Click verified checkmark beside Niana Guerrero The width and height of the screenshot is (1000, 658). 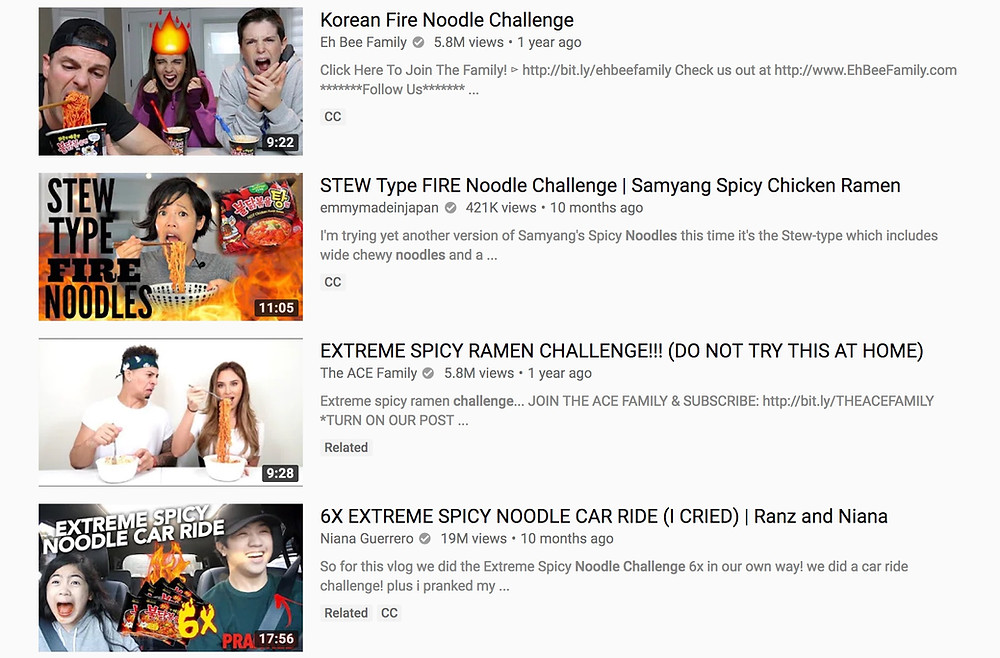pyautogui.click(x=425, y=538)
